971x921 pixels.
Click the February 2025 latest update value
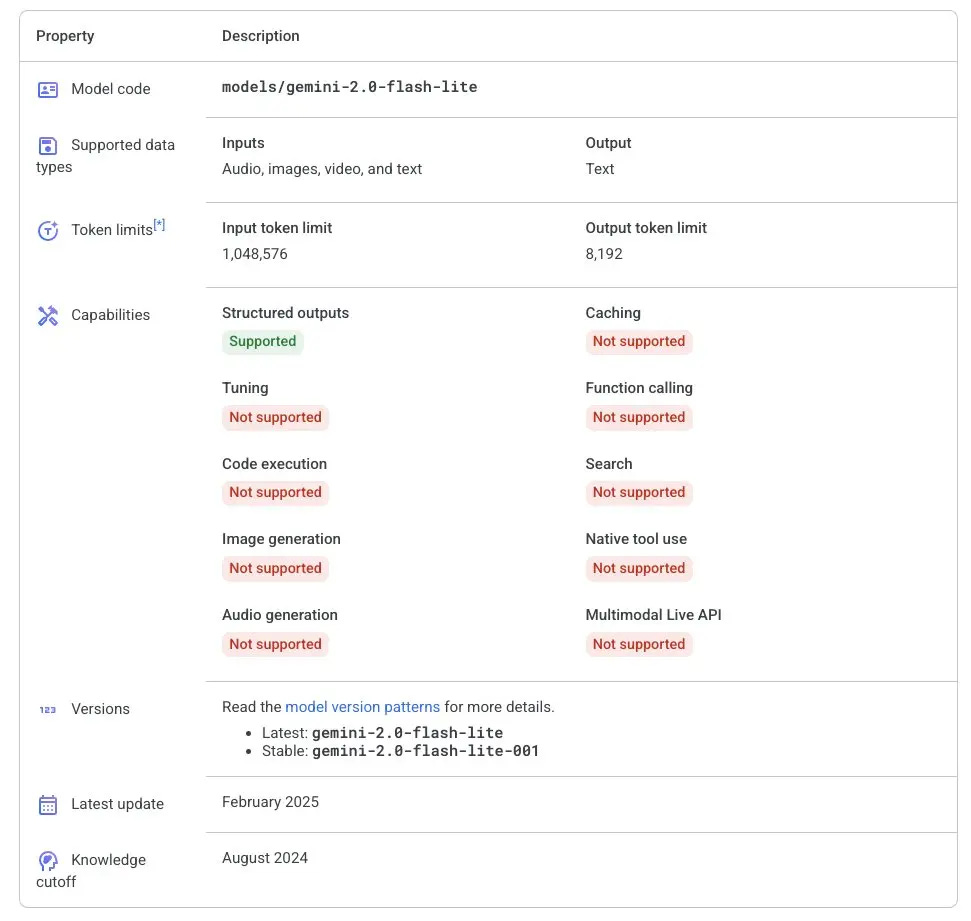click(x=270, y=802)
